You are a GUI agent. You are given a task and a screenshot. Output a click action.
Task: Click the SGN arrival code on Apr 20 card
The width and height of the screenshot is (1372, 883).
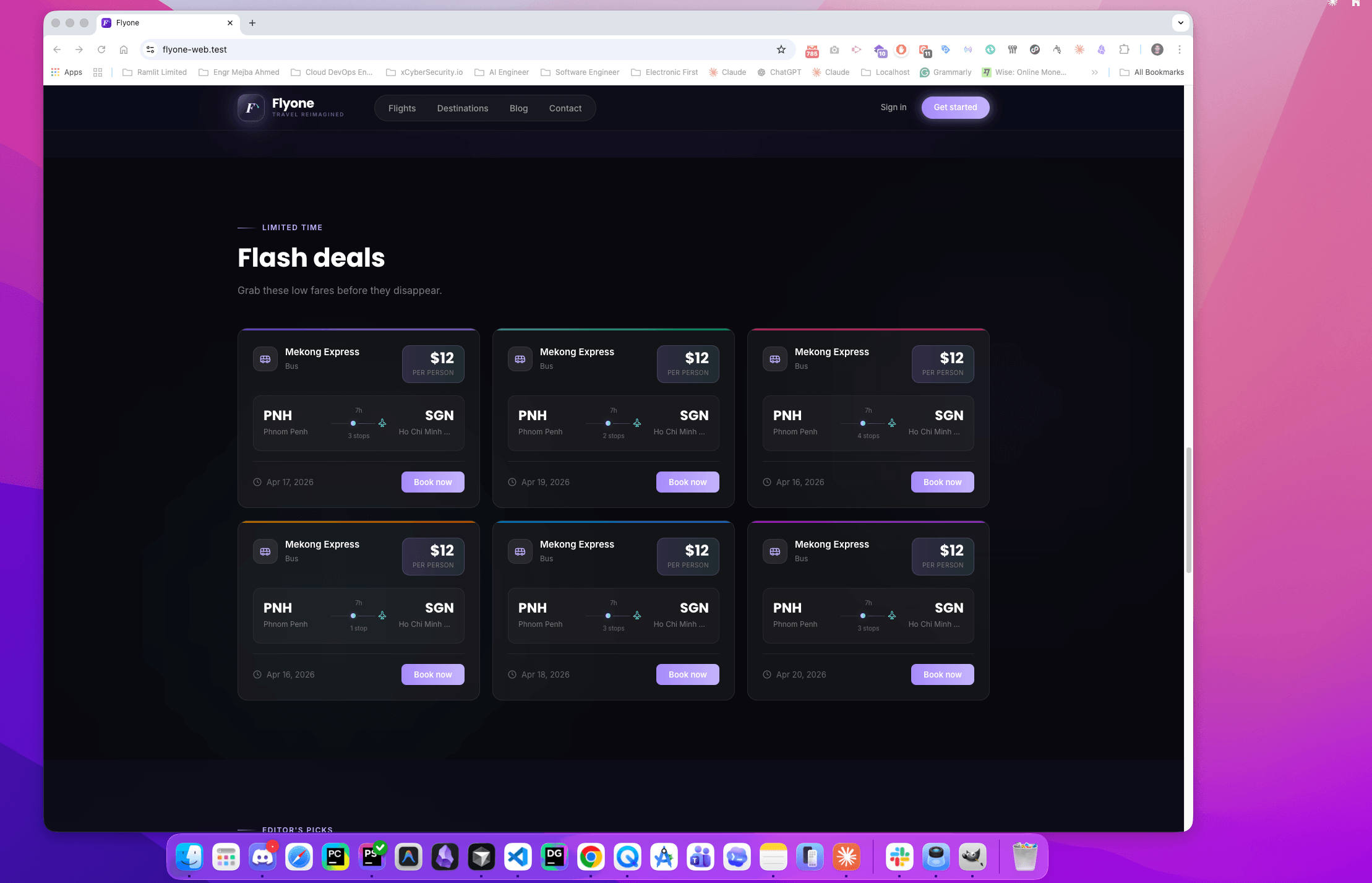pyautogui.click(x=949, y=608)
